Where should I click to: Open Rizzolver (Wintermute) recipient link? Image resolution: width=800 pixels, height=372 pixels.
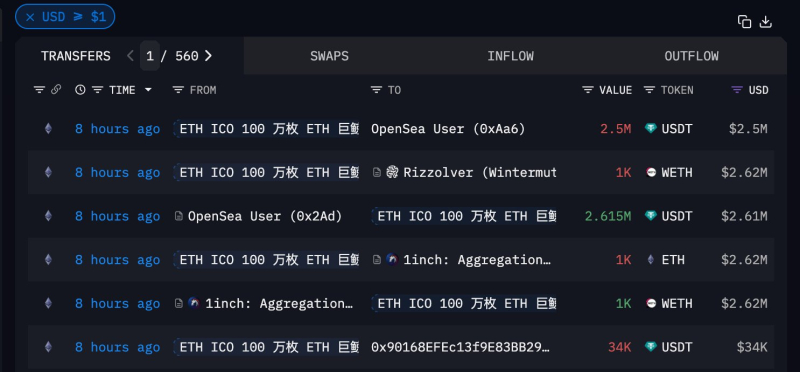480,173
